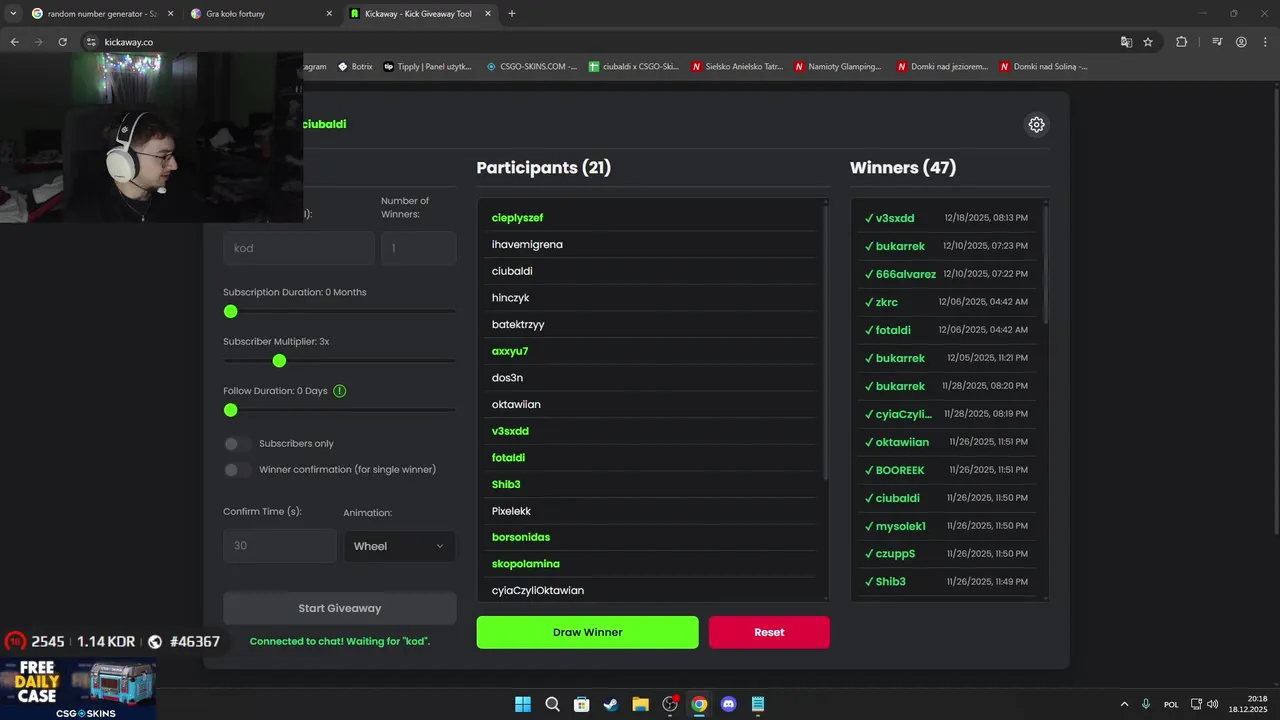Open the Sielsko Anielsko Tatr bookmark
Image resolution: width=1280 pixels, height=720 pixels.
(x=738, y=67)
